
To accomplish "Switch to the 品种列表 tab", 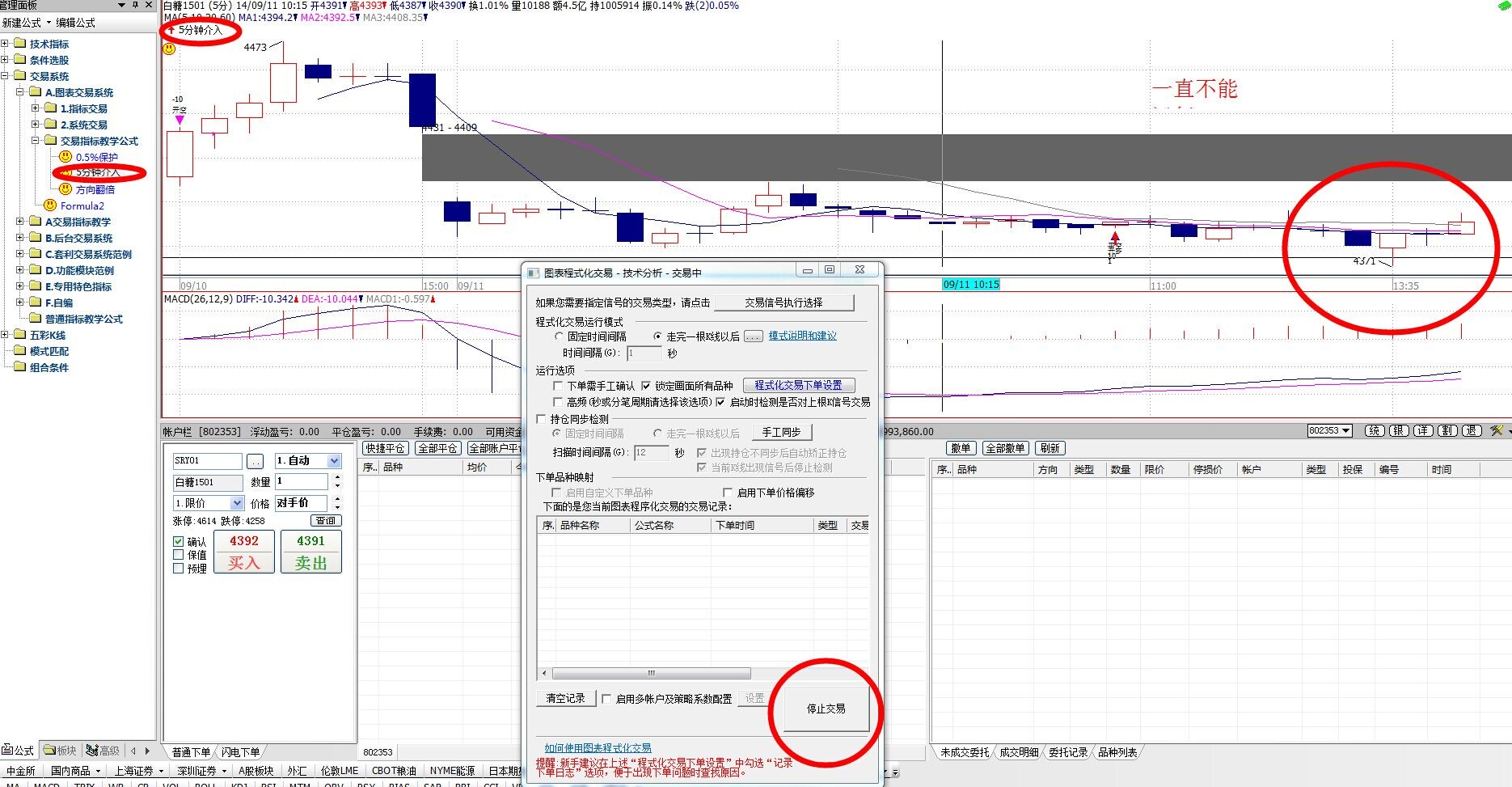I will point(1117,752).
